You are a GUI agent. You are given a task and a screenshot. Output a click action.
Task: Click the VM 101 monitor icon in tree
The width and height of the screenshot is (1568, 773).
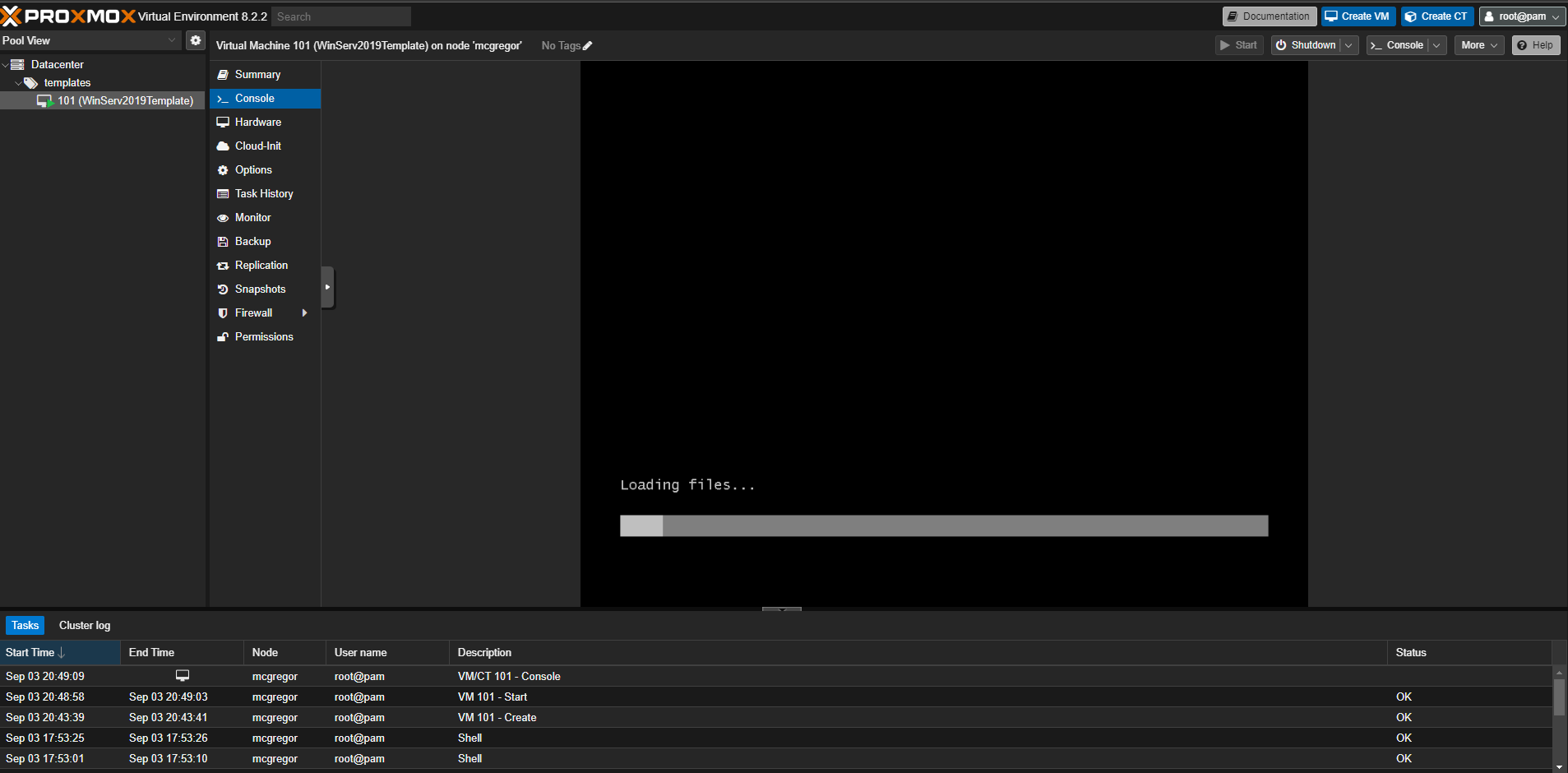click(44, 101)
